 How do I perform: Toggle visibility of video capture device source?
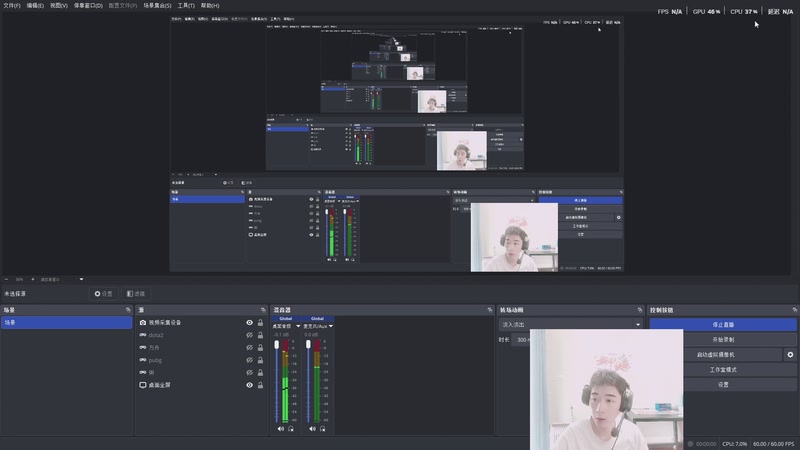(x=249, y=322)
